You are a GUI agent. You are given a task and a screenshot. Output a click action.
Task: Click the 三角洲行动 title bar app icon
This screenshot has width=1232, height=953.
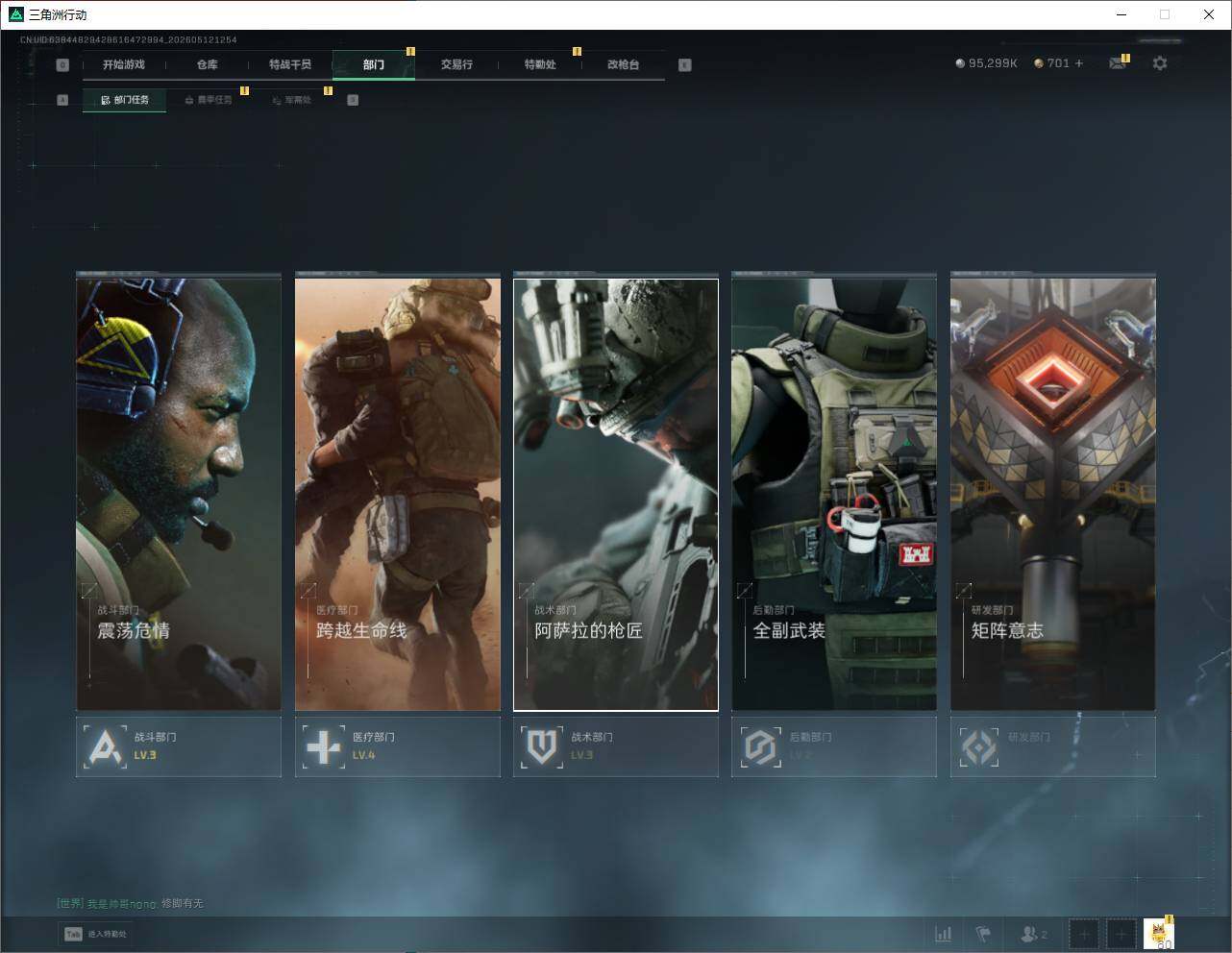point(15,14)
